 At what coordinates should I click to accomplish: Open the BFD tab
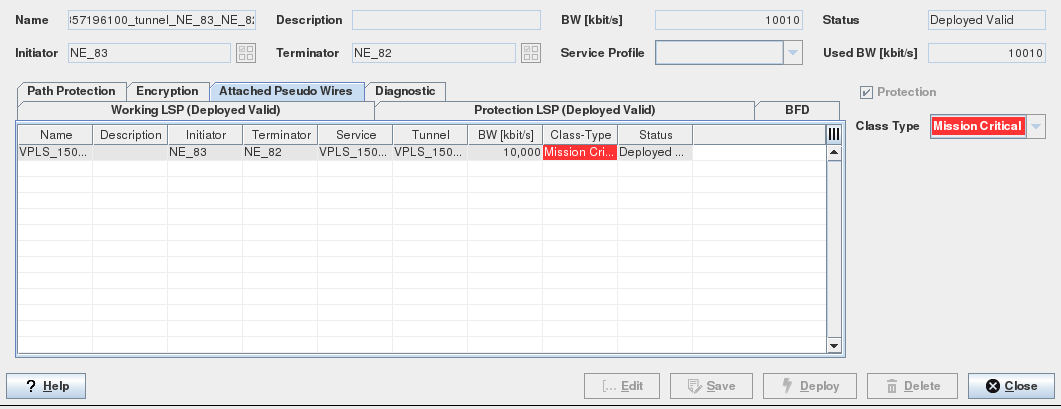coord(797,110)
